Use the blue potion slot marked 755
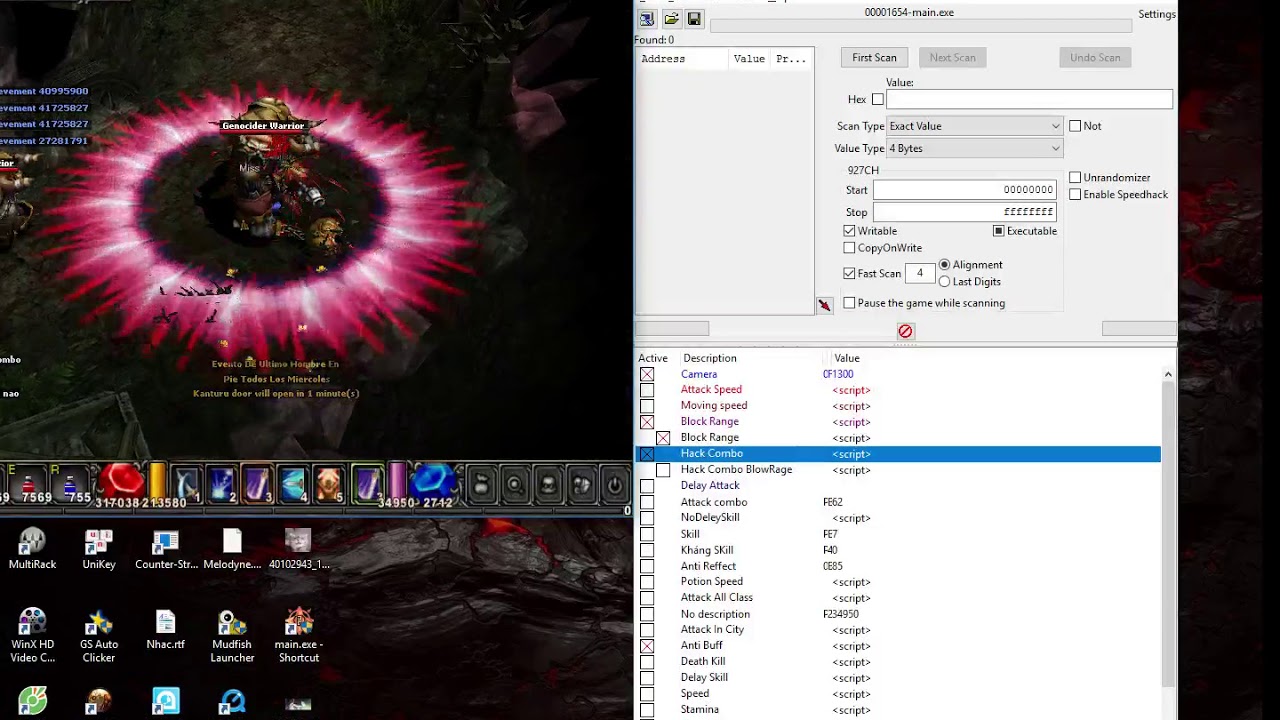 click(72, 485)
